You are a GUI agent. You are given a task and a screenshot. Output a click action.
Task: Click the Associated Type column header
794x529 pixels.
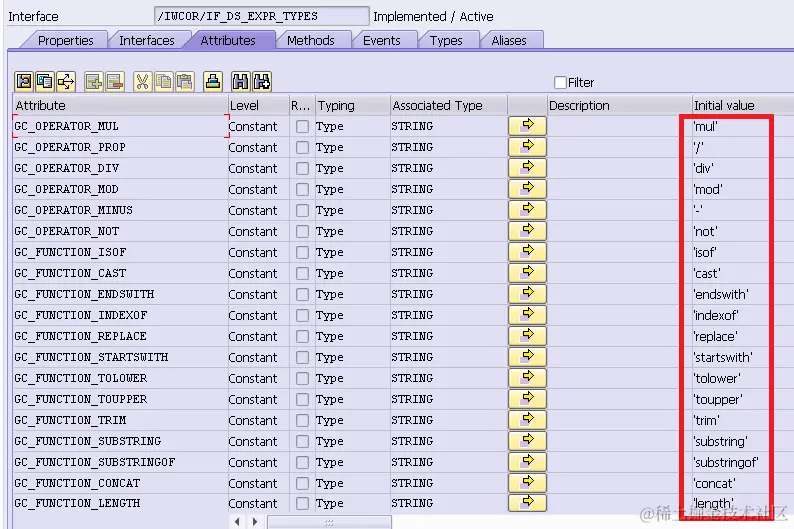pos(449,105)
